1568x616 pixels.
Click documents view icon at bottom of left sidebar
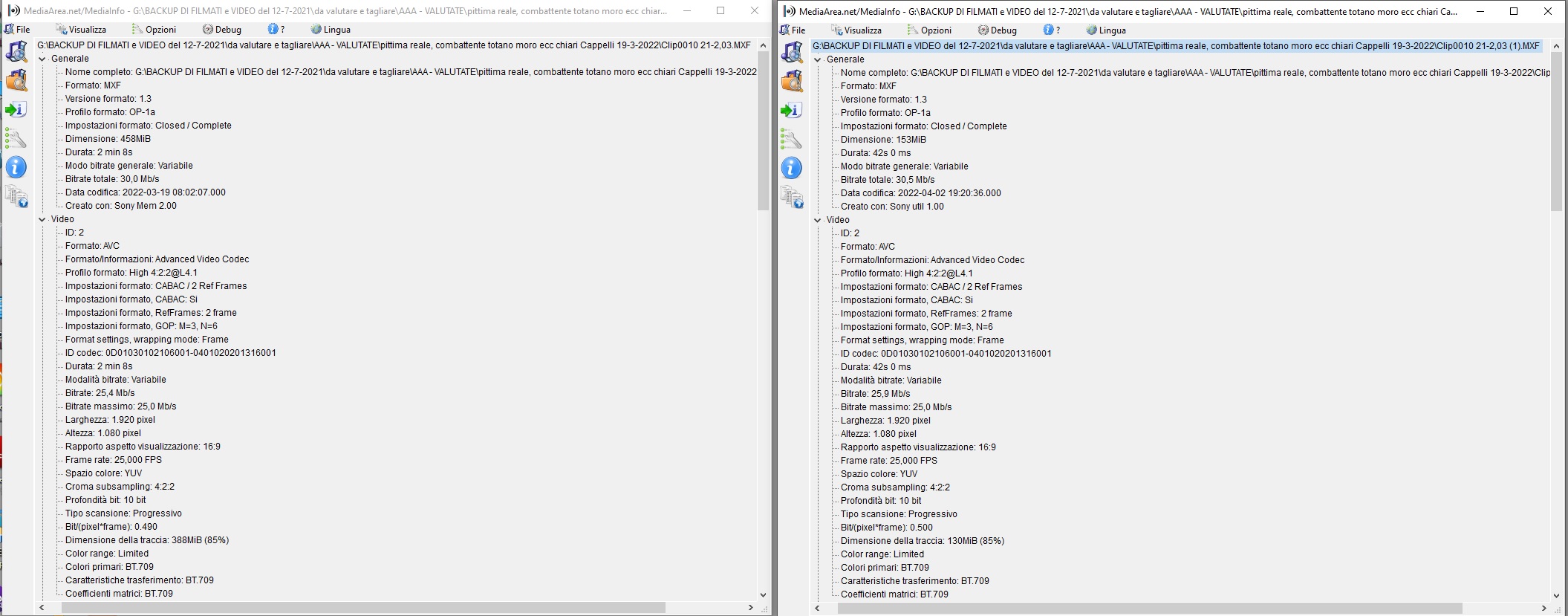click(16, 196)
